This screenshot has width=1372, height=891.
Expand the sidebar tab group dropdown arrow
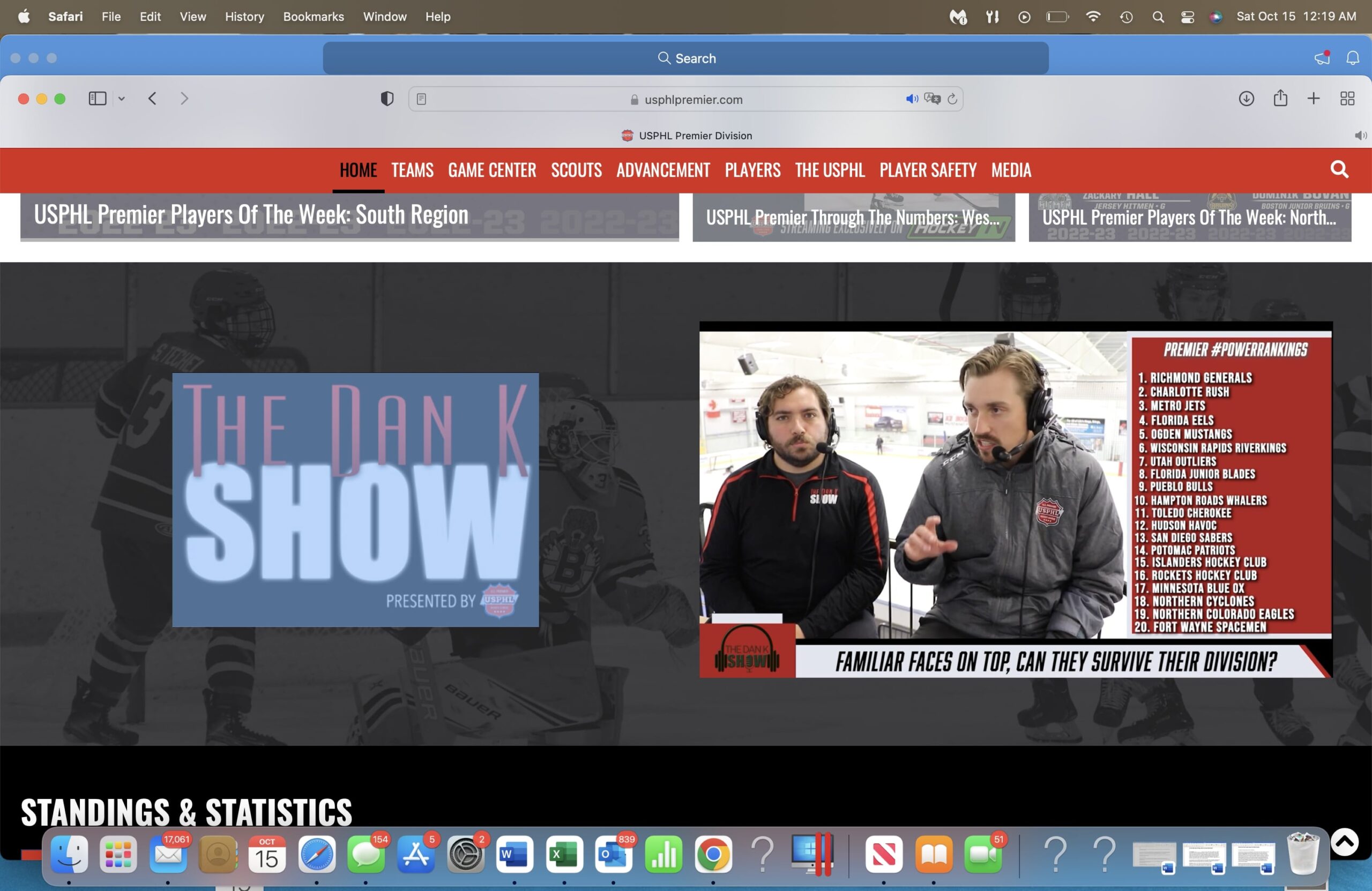coord(122,99)
